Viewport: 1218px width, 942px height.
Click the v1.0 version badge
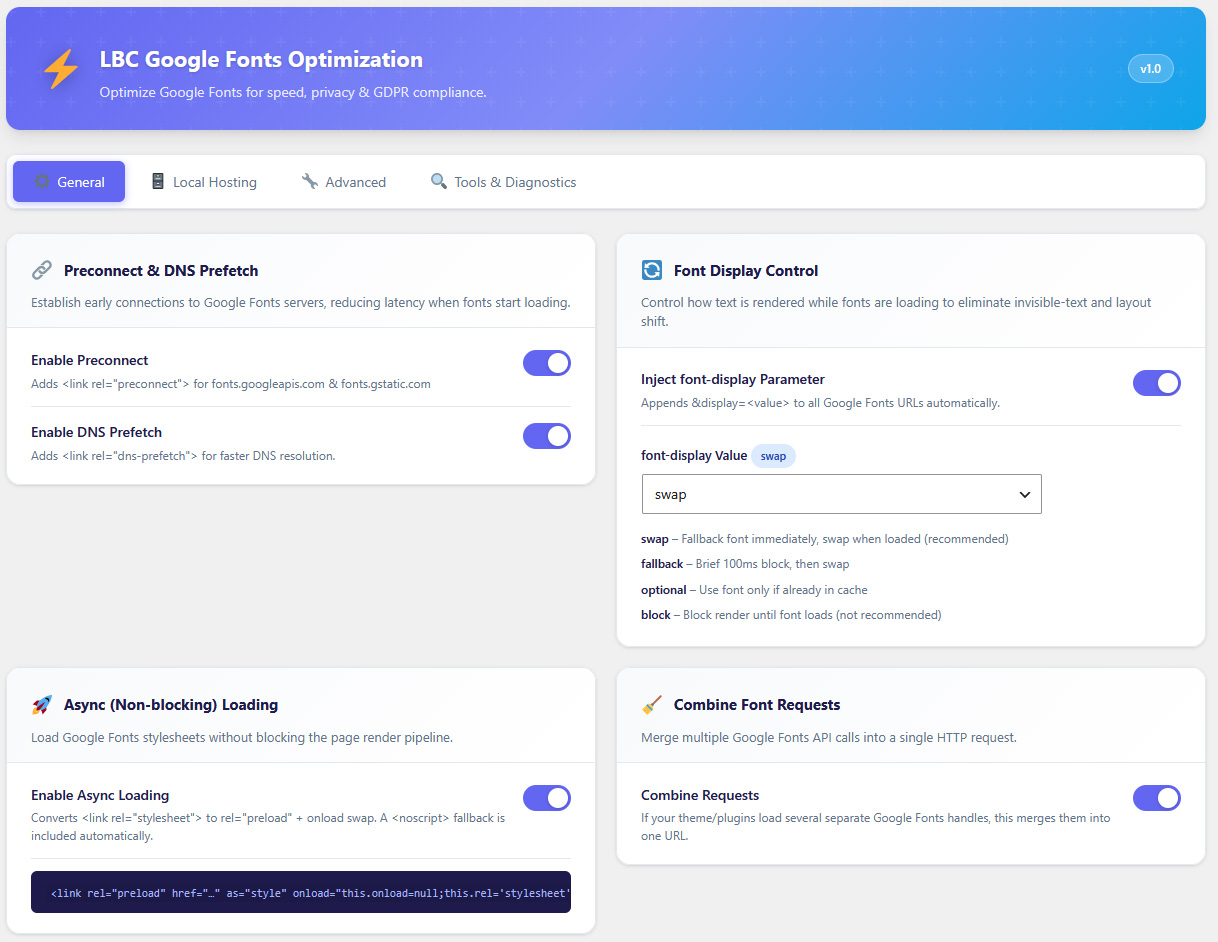1151,69
